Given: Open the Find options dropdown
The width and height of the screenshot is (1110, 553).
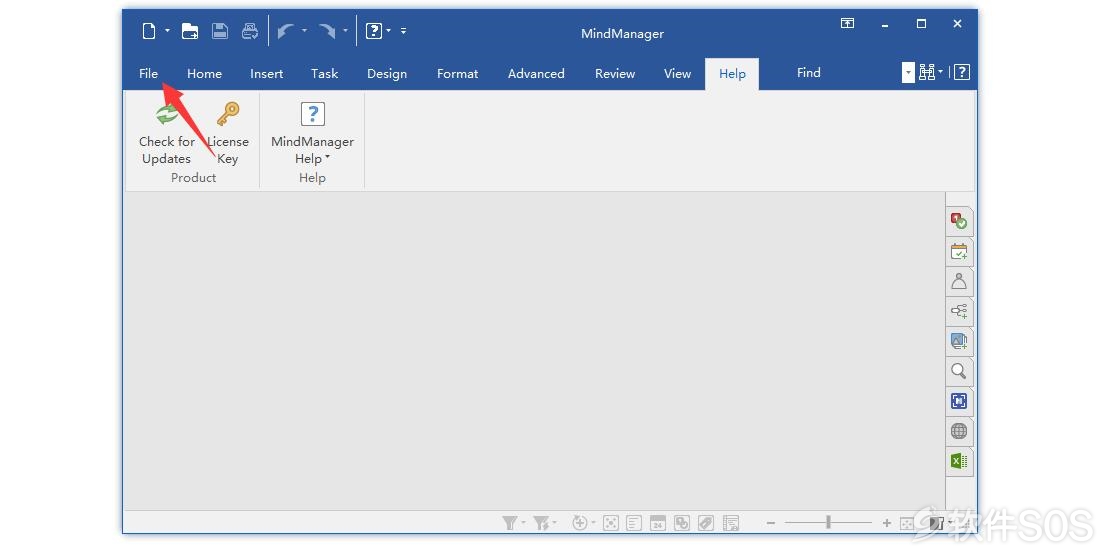Looking at the screenshot, I should (x=908, y=72).
